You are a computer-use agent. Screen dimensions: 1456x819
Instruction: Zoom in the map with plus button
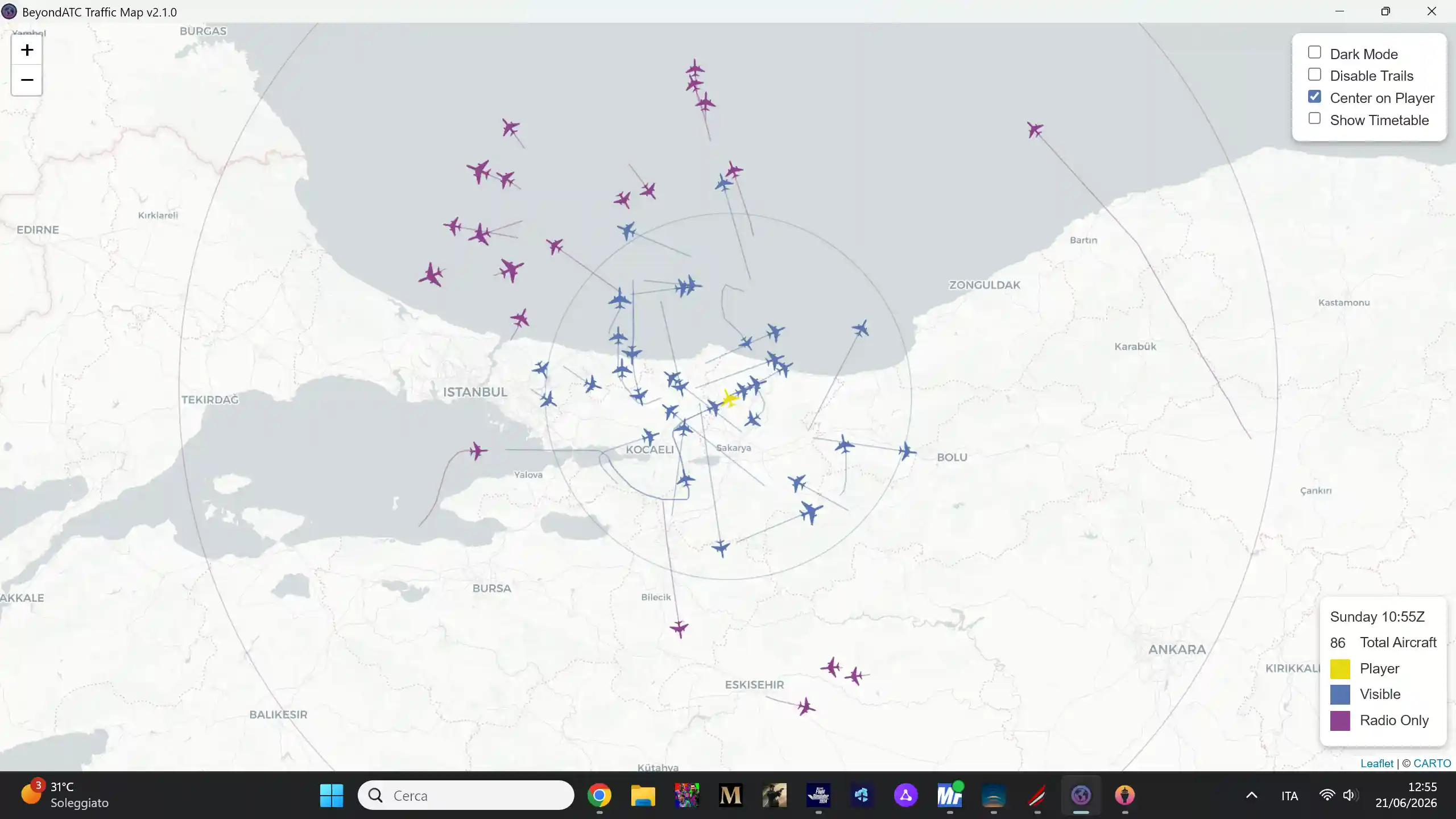pyautogui.click(x=27, y=50)
